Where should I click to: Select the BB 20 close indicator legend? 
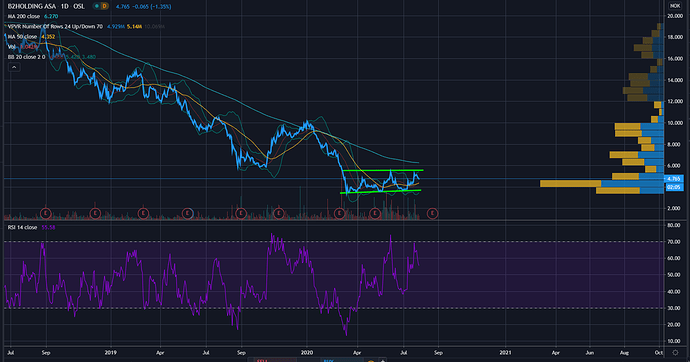(26, 57)
